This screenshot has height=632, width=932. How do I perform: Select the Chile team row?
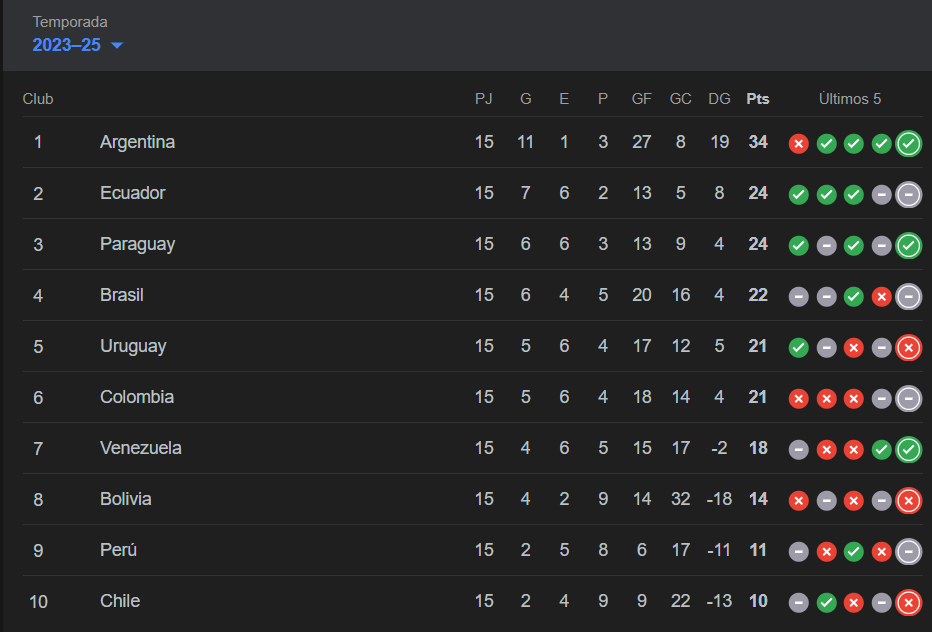click(473, 602)
